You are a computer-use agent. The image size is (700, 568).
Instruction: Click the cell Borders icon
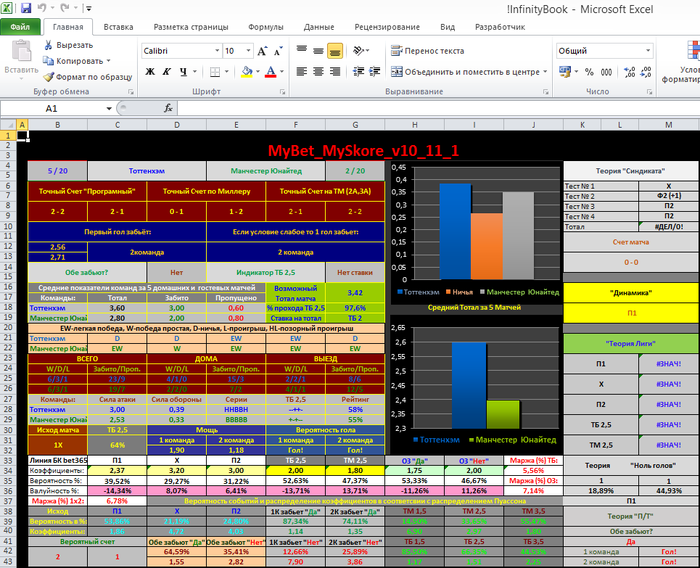point(215,71)
